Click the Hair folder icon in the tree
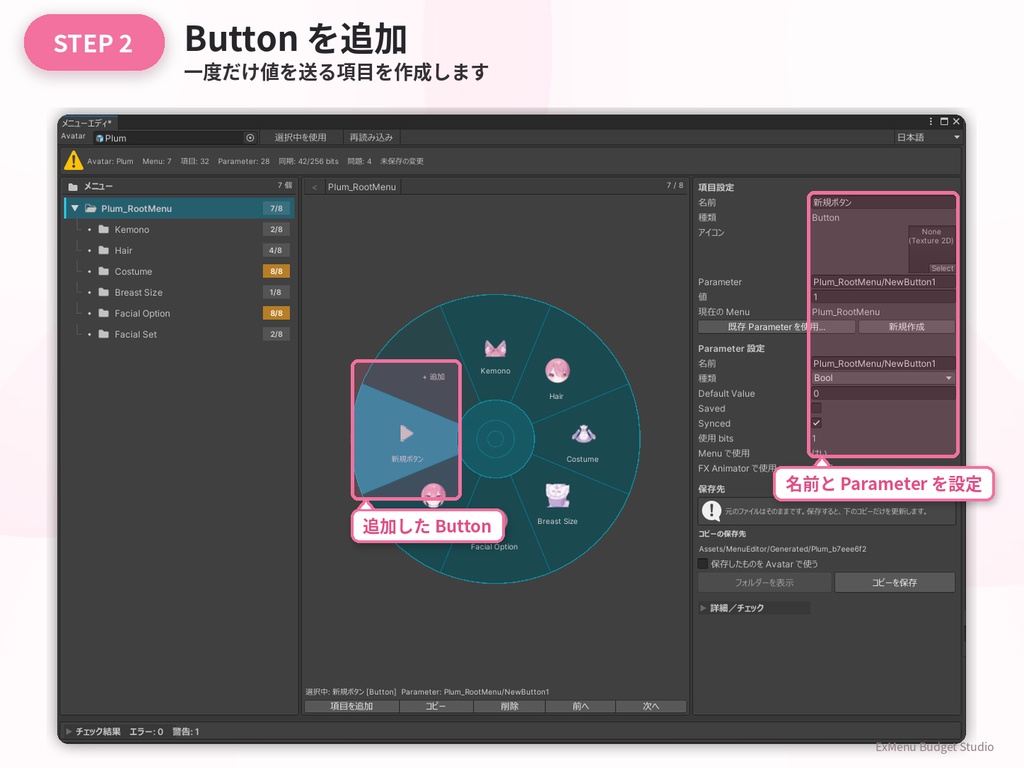1024x768 pixels. coord(103,250)
